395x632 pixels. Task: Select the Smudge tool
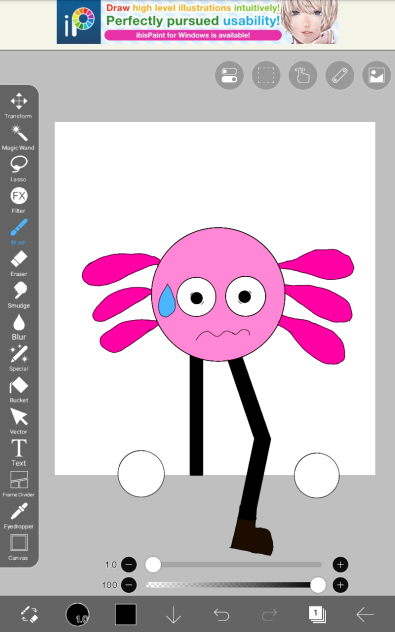19,295
